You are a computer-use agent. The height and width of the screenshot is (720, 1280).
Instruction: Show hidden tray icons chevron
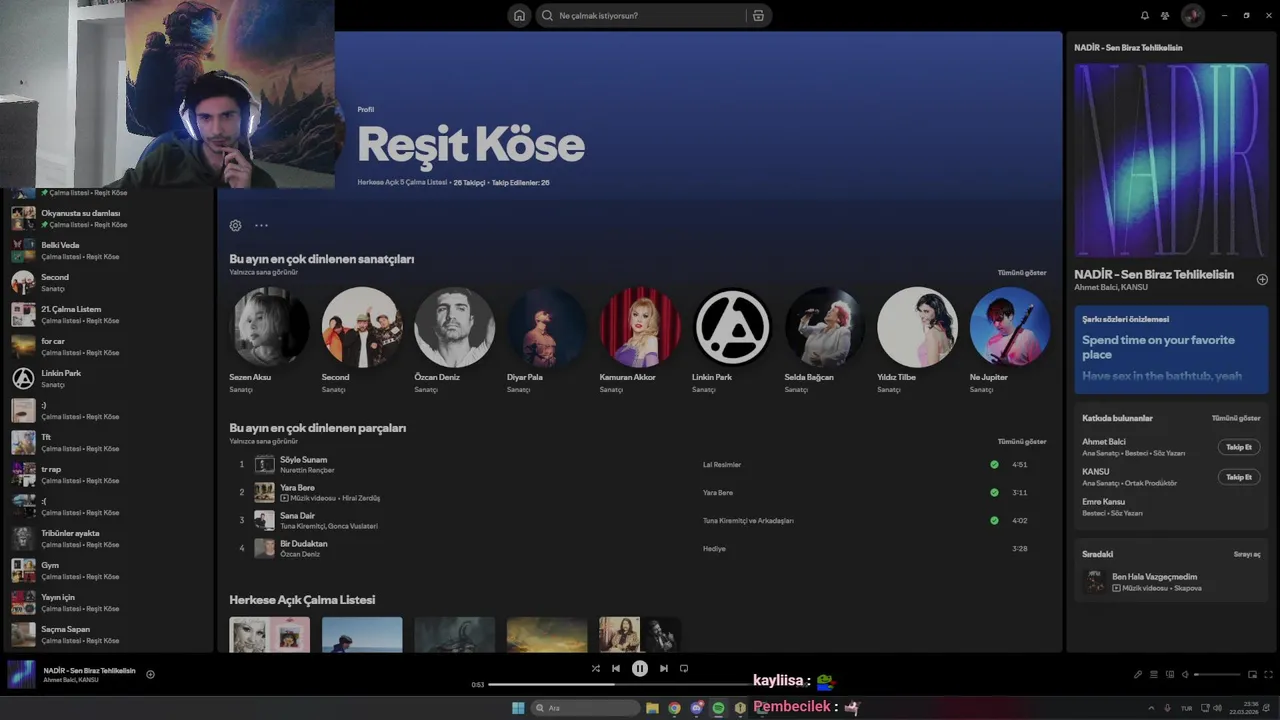(1151, 708)
